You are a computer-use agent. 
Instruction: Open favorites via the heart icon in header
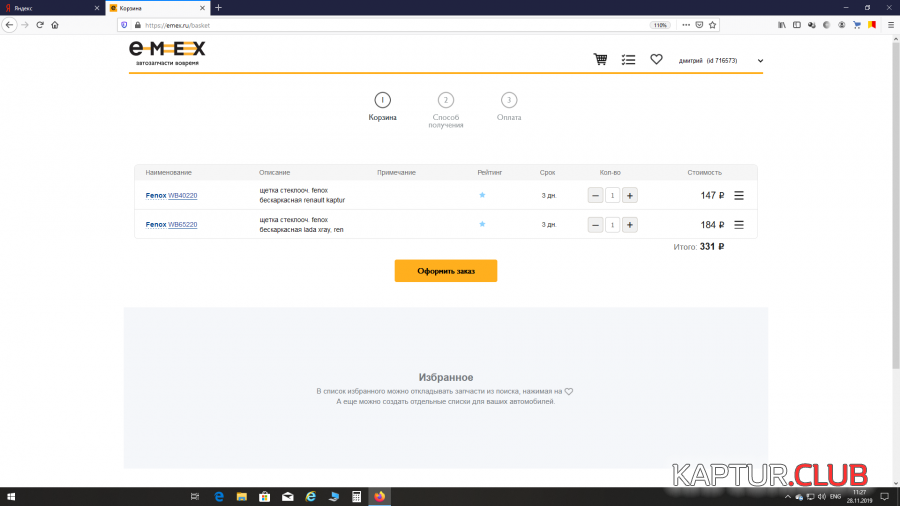(656, 60)
